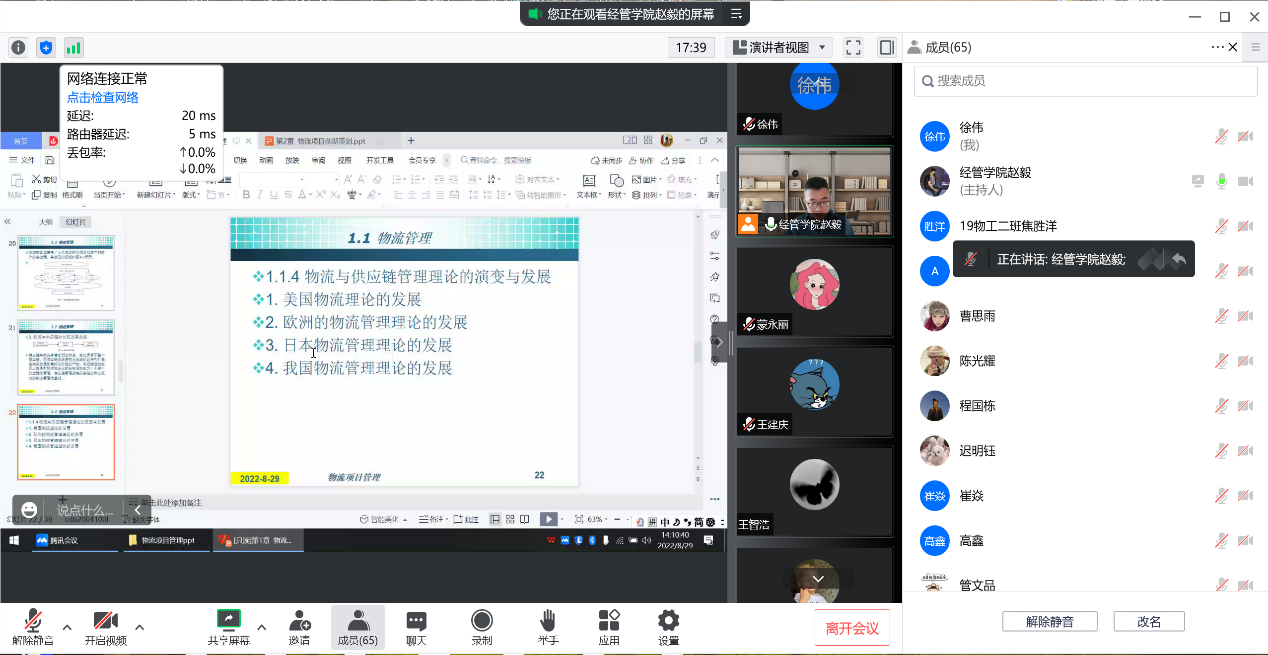Enter full screen with the fullscreen icon
The image size is (1268, 655).
pos(853,47)
